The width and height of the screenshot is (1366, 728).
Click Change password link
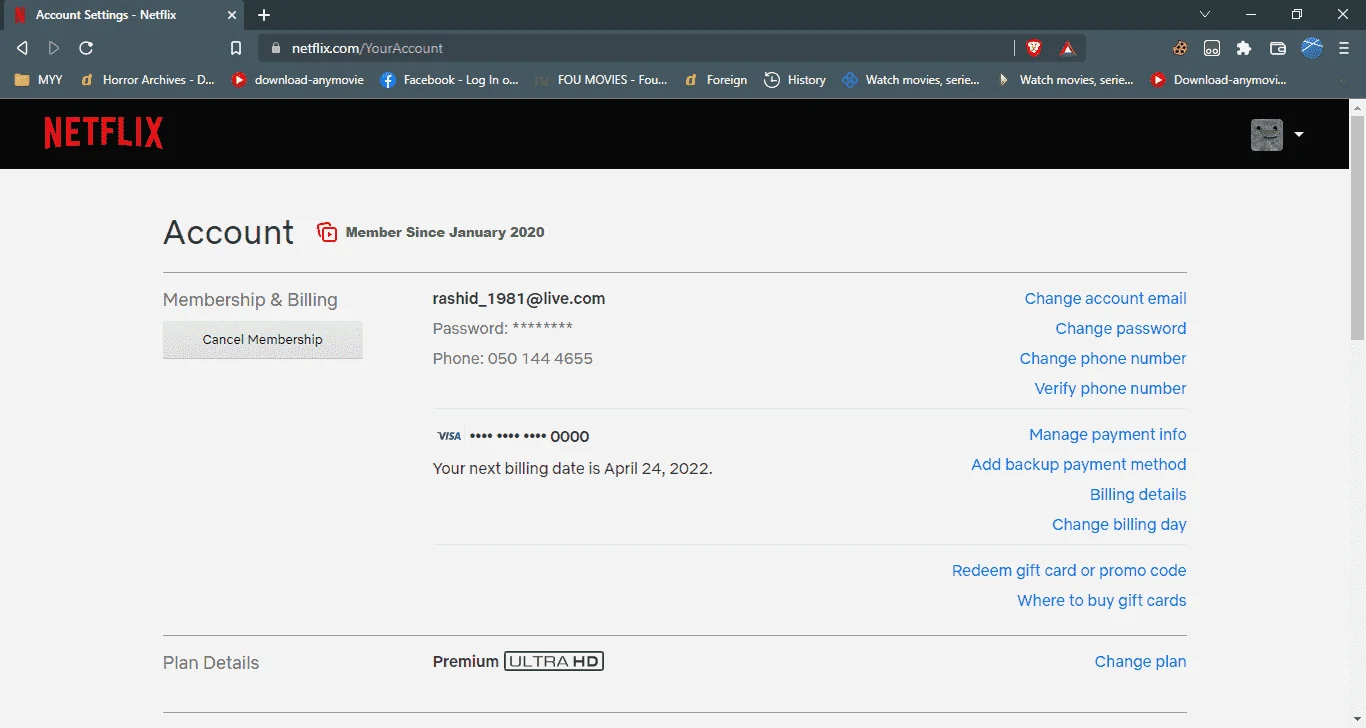[1121, 329]
